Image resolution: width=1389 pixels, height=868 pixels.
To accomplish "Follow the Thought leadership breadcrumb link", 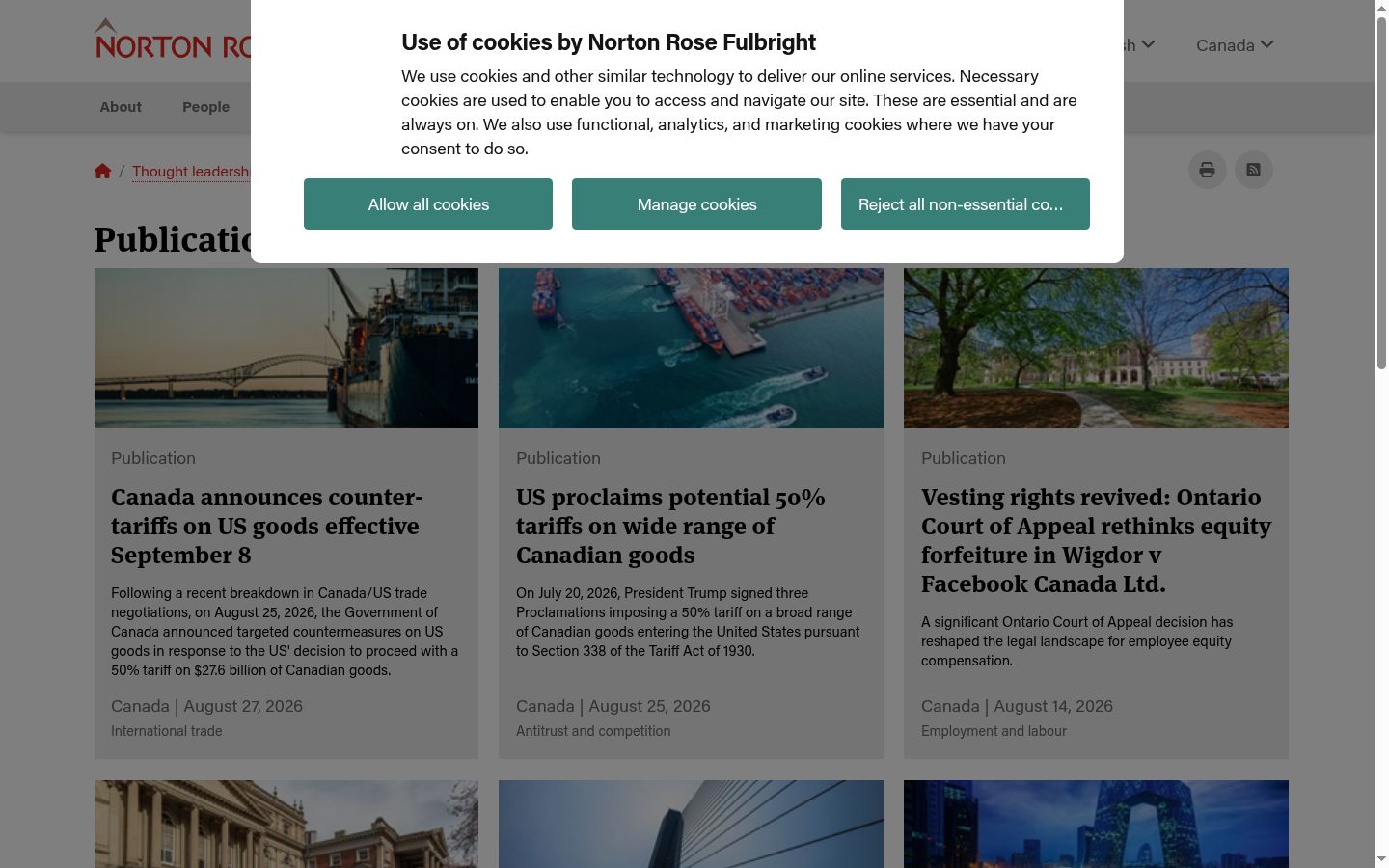I will pos(191,172).
